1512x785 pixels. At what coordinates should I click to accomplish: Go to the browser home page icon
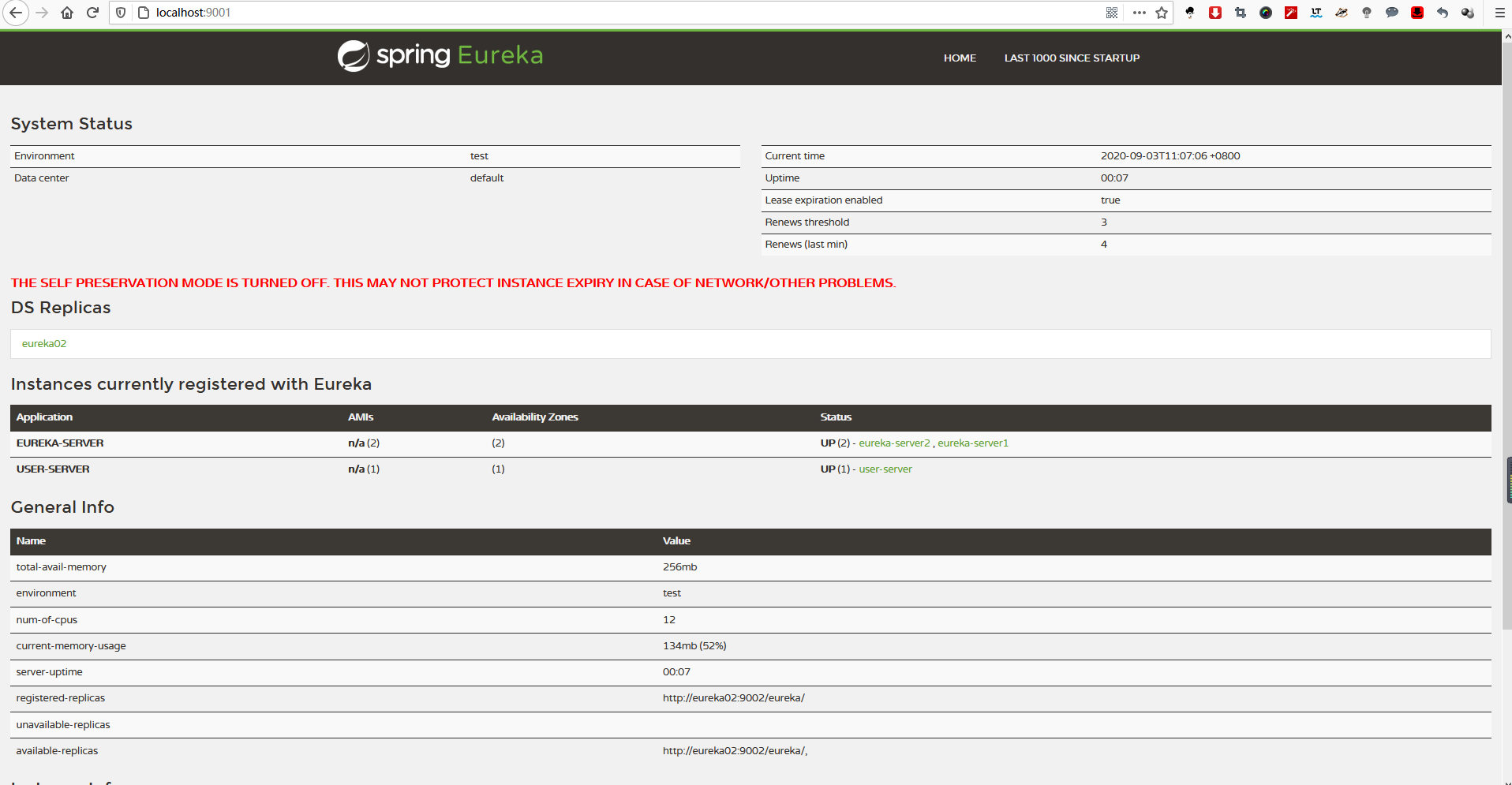[x=67, y=13]
